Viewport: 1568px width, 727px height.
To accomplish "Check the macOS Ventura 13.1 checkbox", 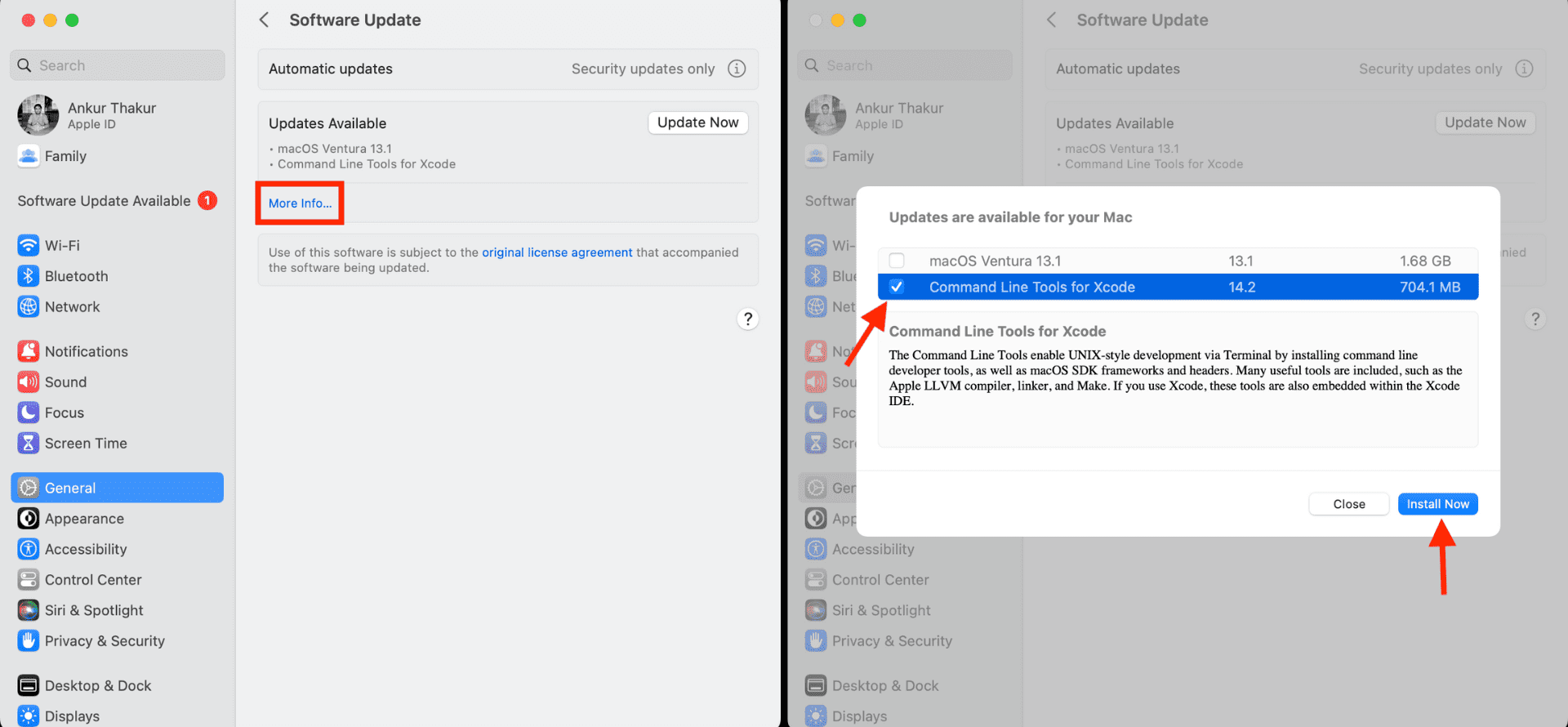I will [x=897, y=261].
